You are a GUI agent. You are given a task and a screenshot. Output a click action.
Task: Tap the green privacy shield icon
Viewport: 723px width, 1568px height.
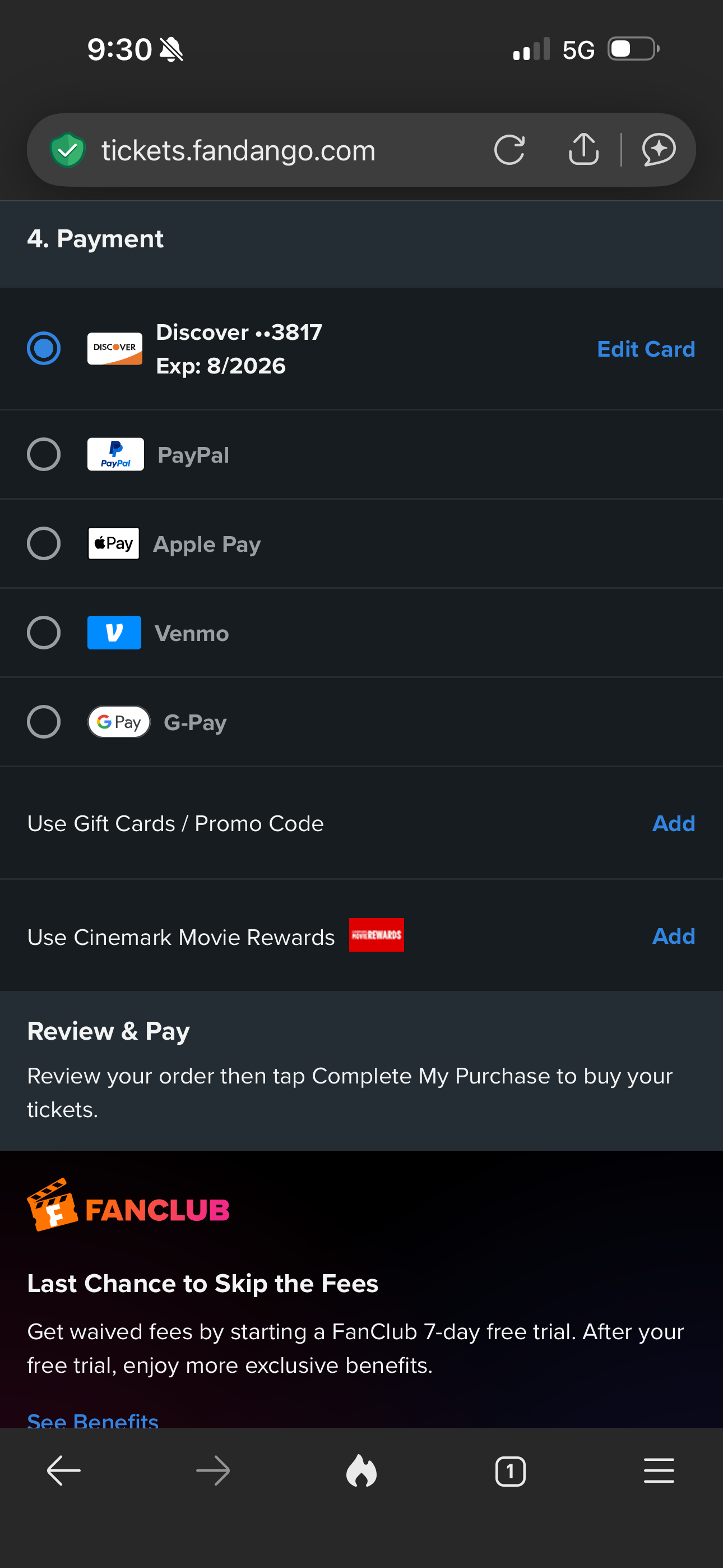coord(68,150)
